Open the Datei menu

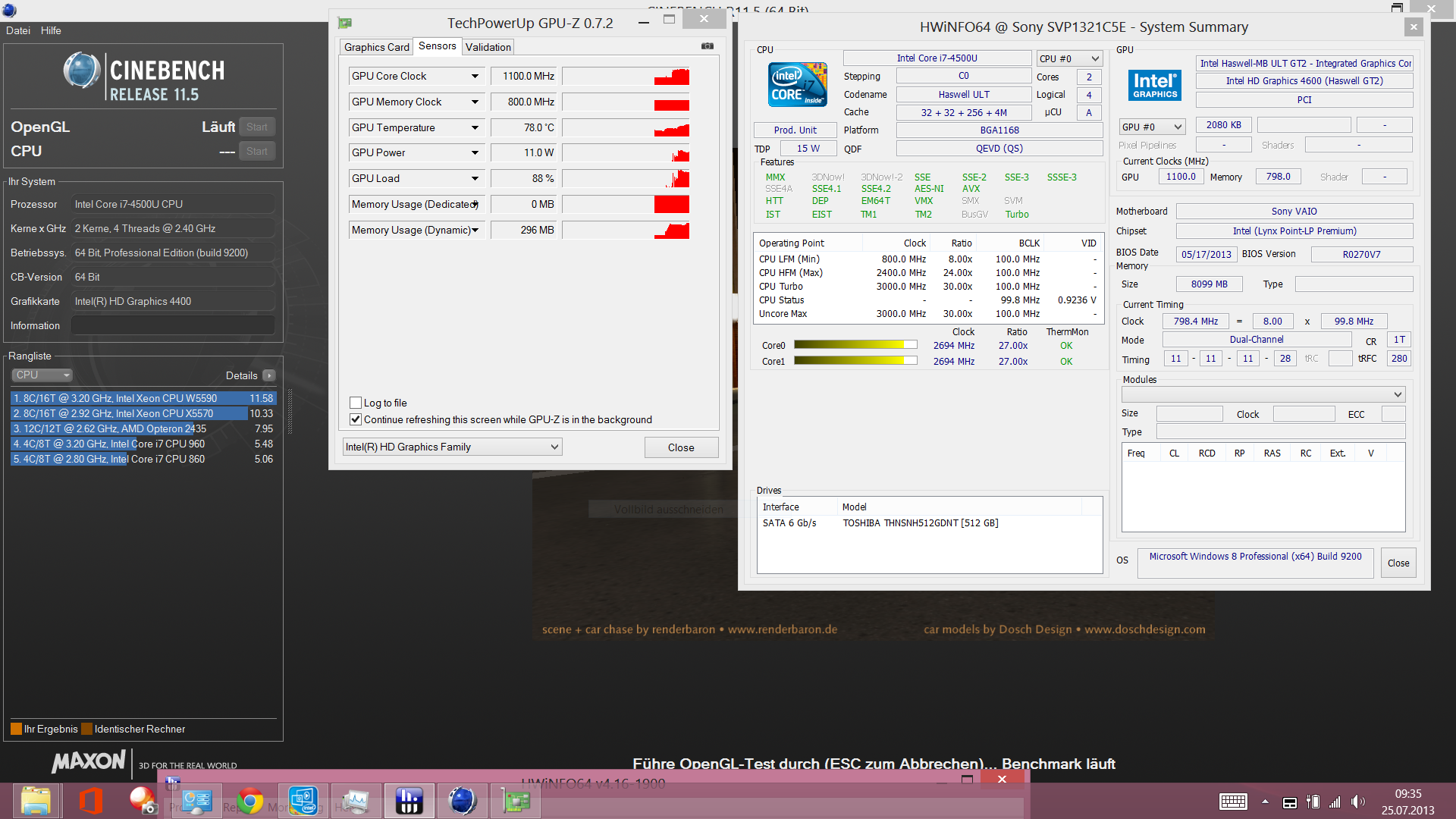click(x=18, y=30)
